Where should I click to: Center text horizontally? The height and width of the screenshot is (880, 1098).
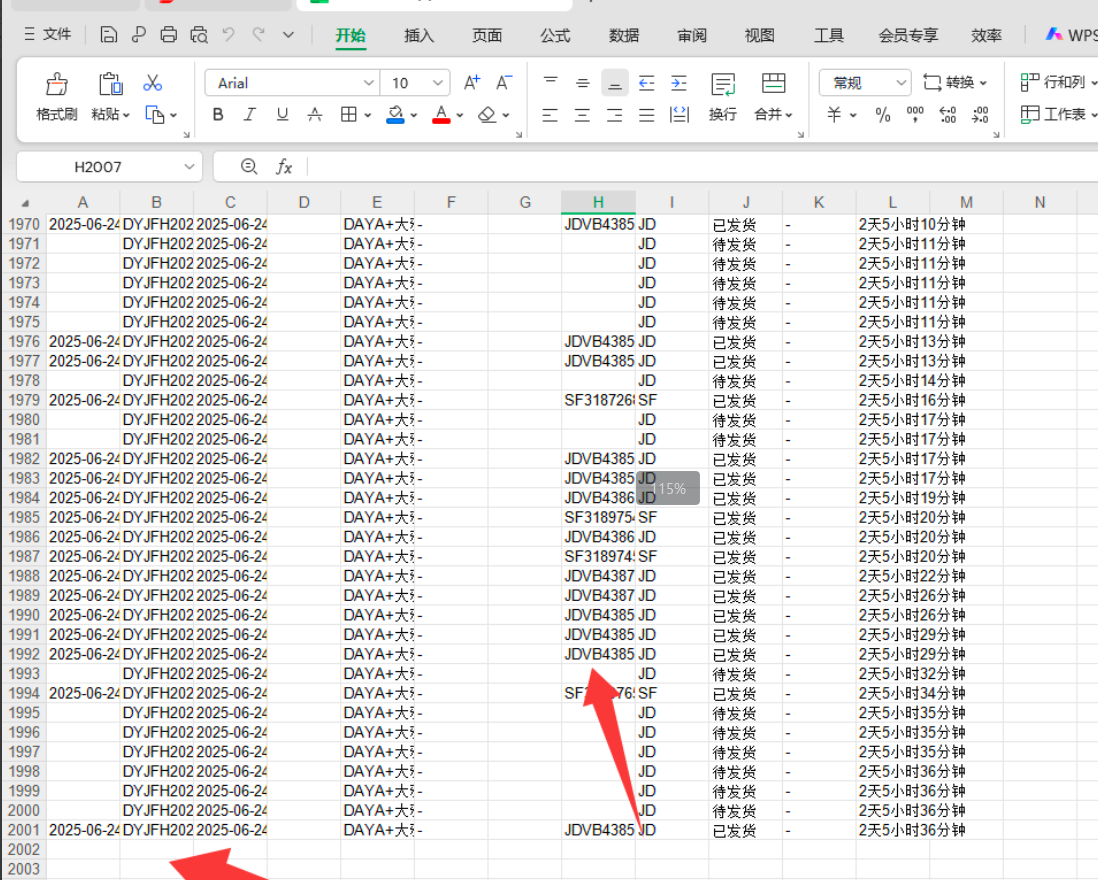click(583, 114)
